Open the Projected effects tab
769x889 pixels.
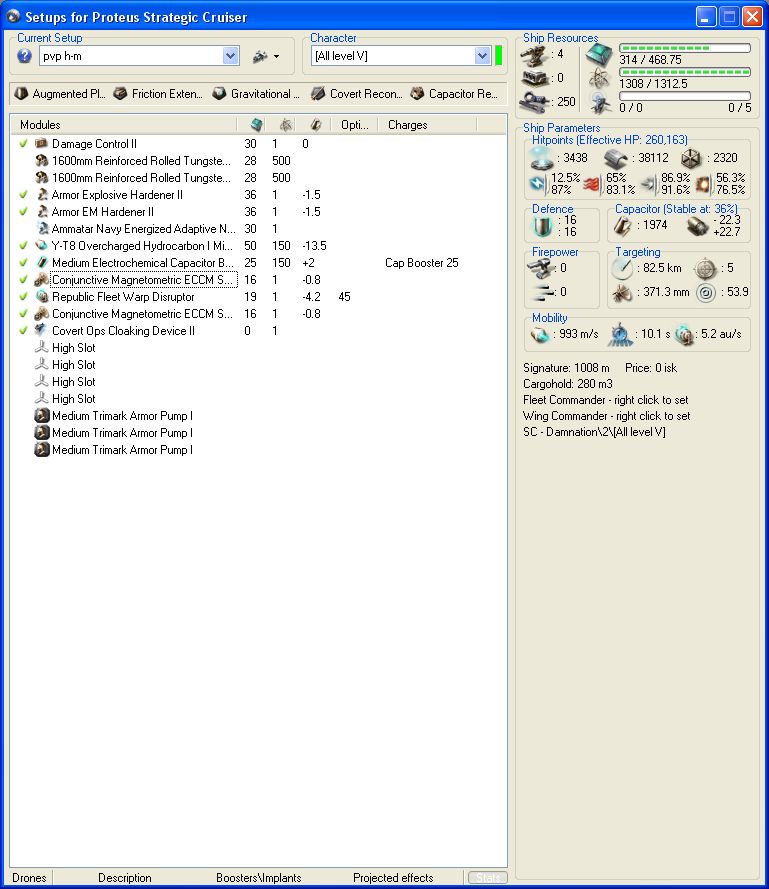tap(393, 878)
